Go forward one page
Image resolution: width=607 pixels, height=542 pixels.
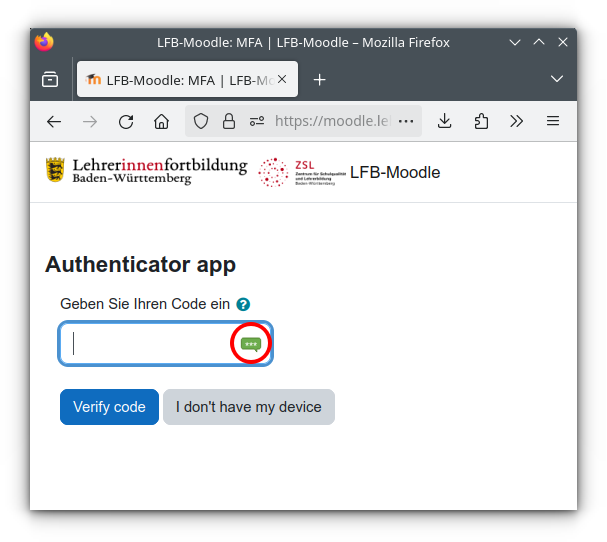tap(90, 122)
